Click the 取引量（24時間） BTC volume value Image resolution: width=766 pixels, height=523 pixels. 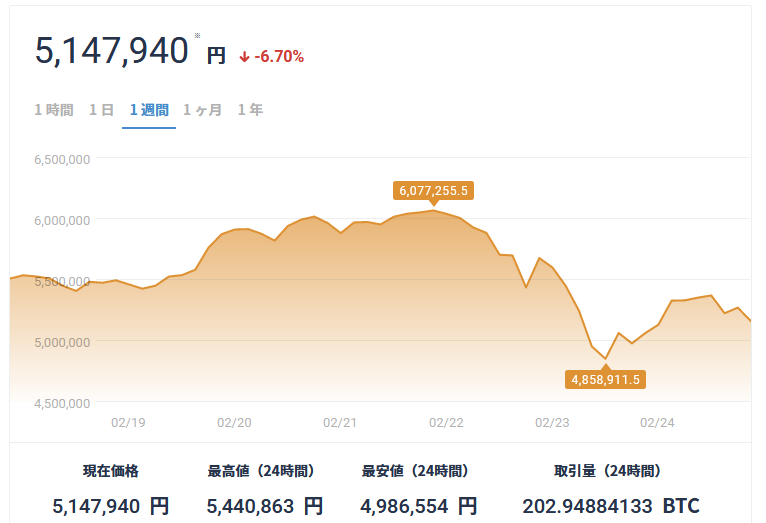(611, 506)
